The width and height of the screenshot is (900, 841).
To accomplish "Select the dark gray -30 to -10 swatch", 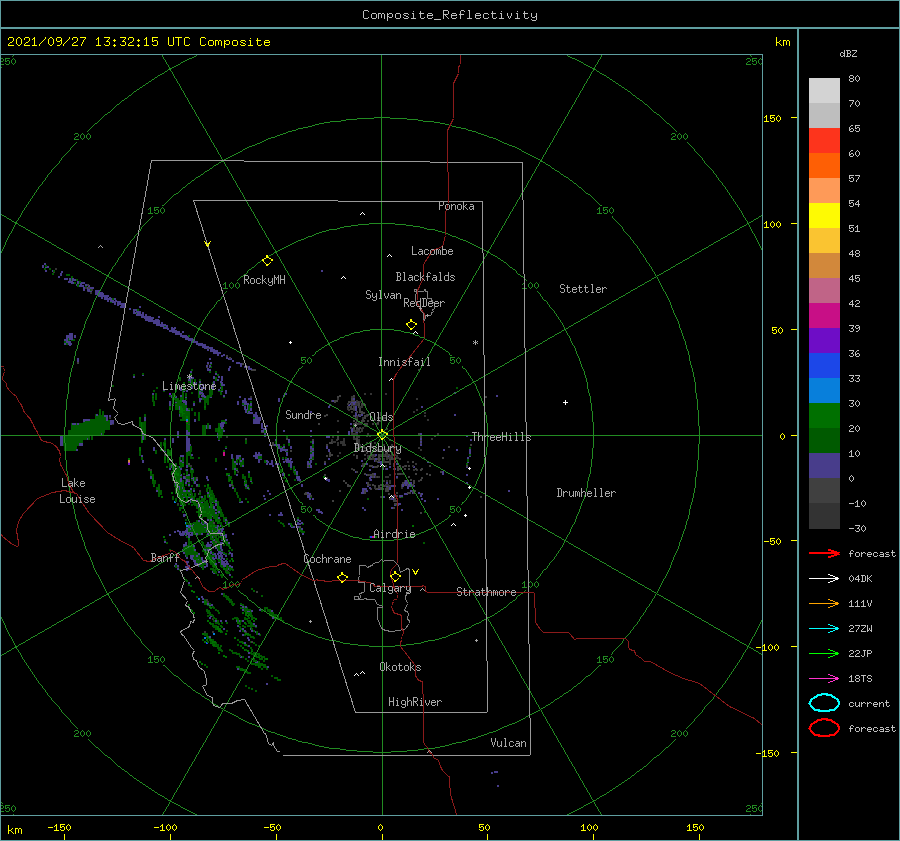I will pyautogui.click(x=824, y=516).
